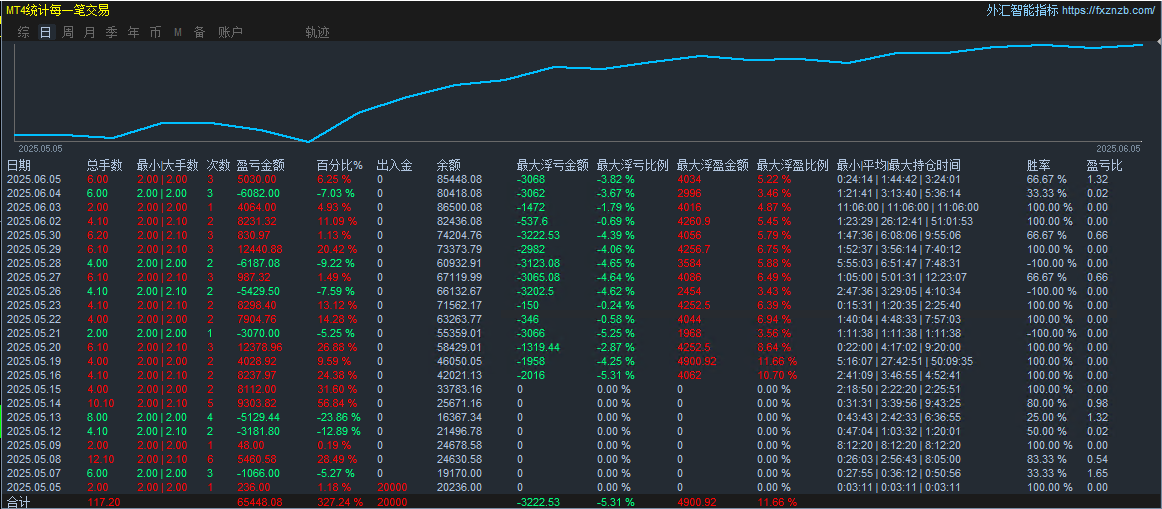The width and height of the screenshot is (1162, 509).
Task: Open the 周 weekly statistics tab
Action: click(x=68, y=33)
